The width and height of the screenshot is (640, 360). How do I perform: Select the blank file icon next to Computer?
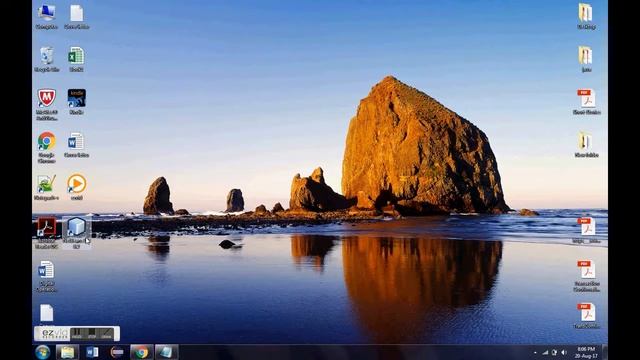click(76, 17)
